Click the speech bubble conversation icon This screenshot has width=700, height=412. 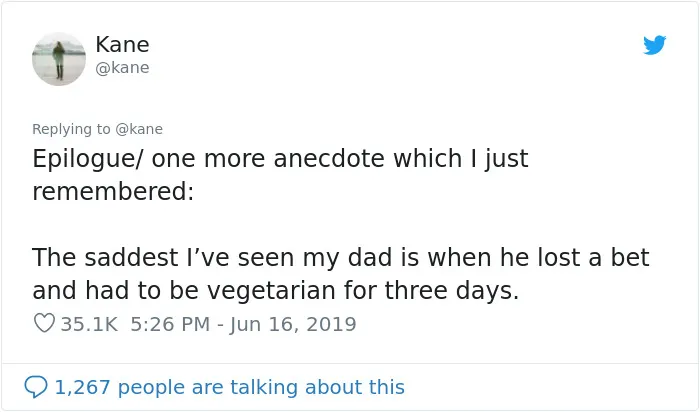pyautogui.click(x=36, y=387)
